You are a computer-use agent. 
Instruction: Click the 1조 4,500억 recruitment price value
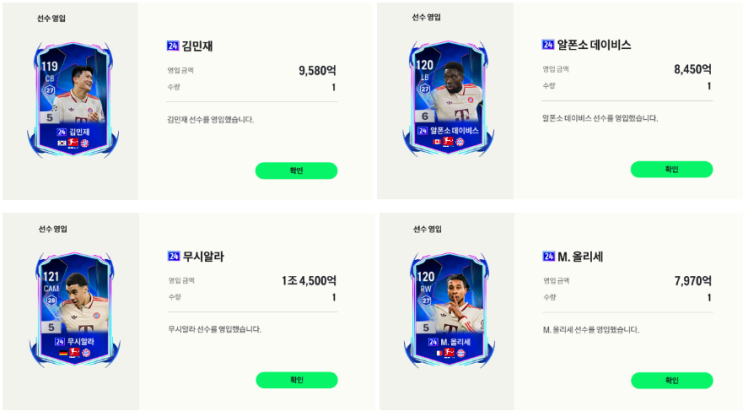click(x=309, y=281)
